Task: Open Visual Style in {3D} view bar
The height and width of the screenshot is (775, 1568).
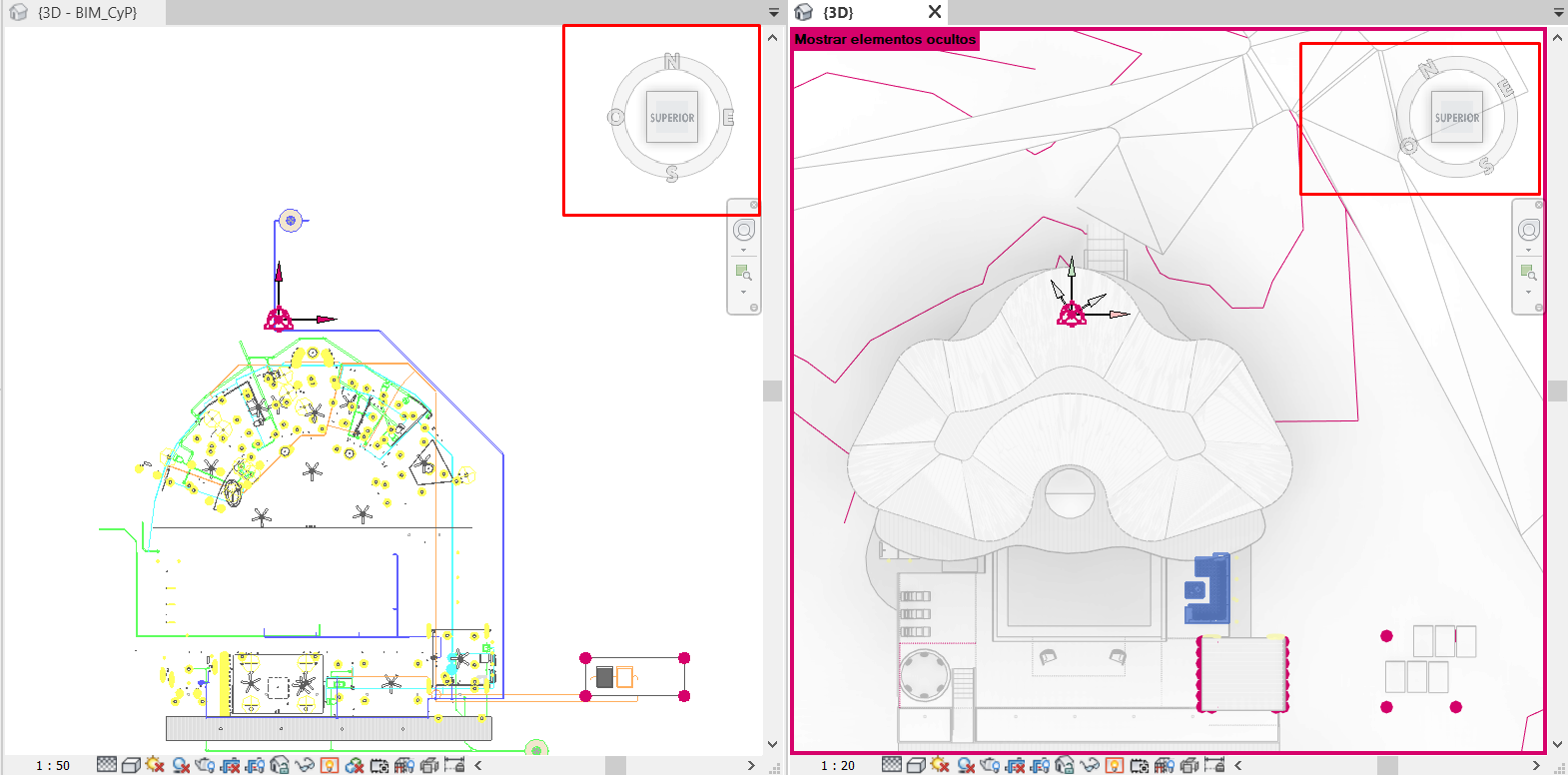Action: coord(916,765)
